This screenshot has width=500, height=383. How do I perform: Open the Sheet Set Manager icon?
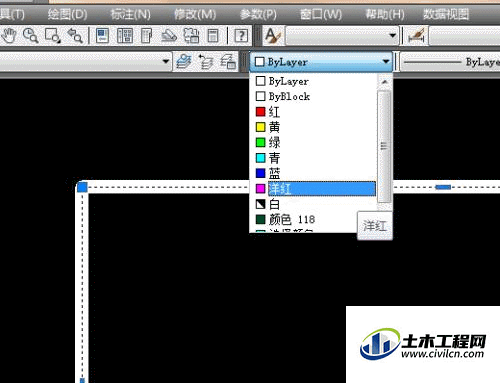click(x=169, y=35)
